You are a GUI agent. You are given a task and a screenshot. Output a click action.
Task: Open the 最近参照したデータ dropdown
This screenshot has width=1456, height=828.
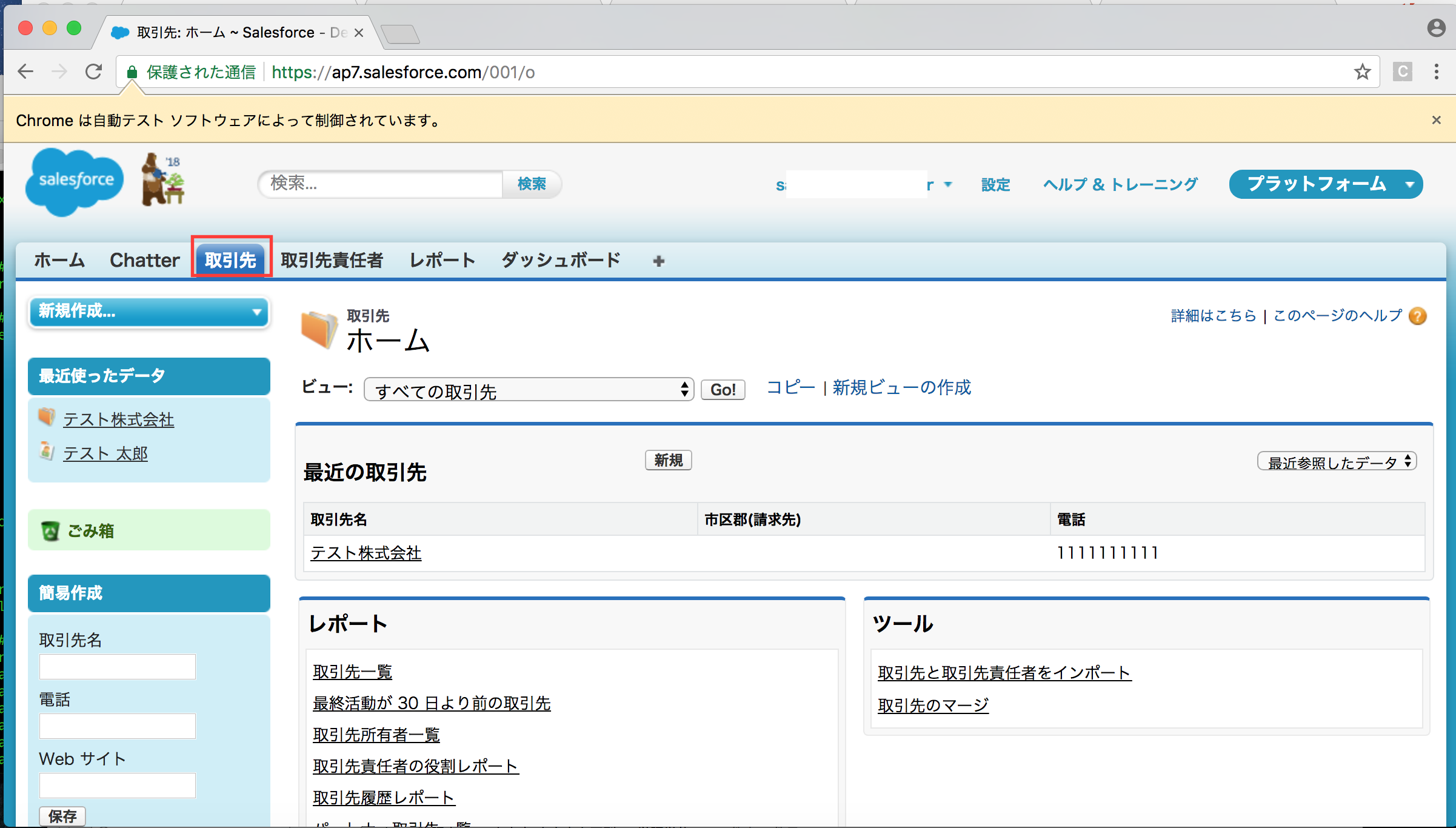click(x=1337, y=461)
